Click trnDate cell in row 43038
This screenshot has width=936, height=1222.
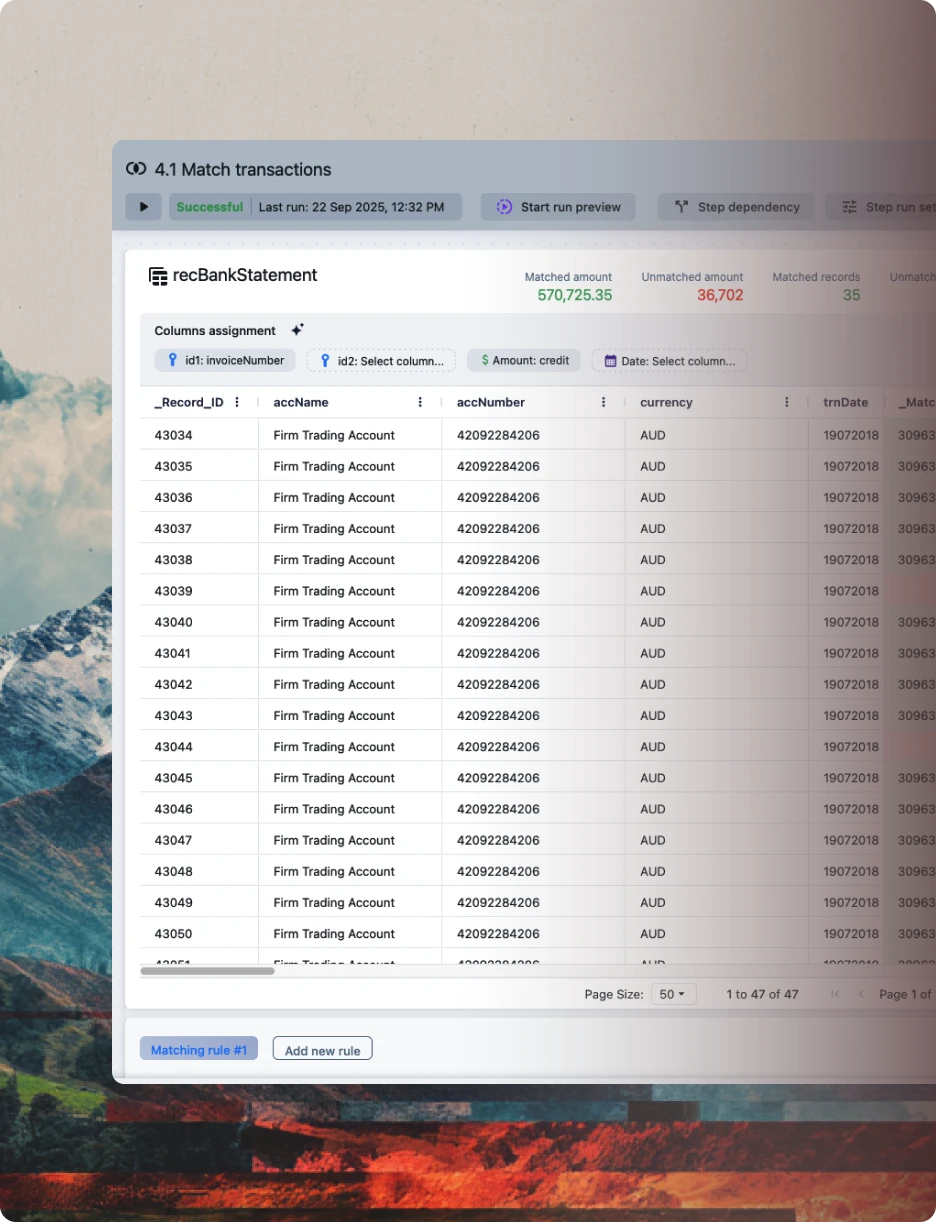click(851, 560)
